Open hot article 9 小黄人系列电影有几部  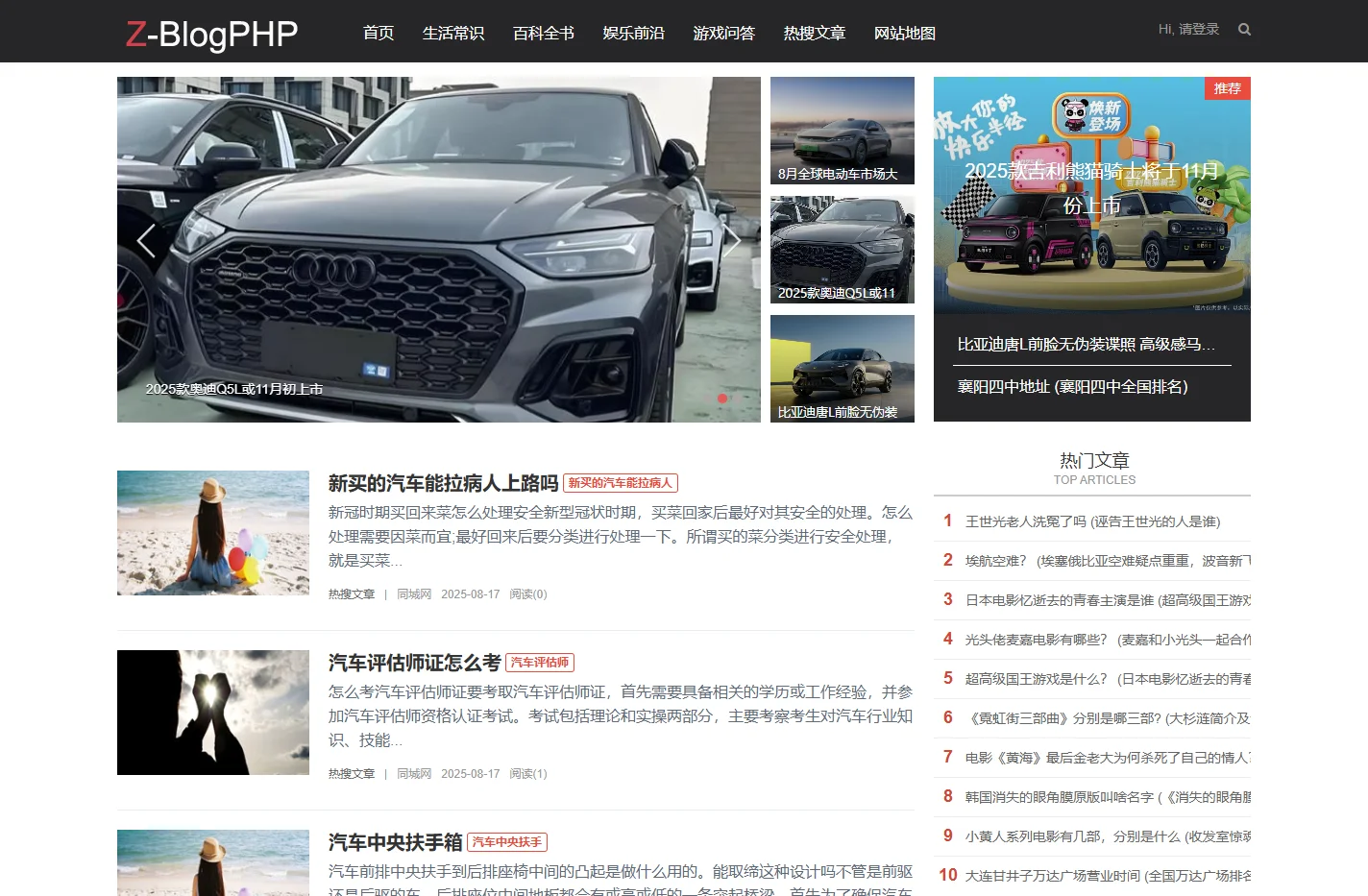point(1108,836)
